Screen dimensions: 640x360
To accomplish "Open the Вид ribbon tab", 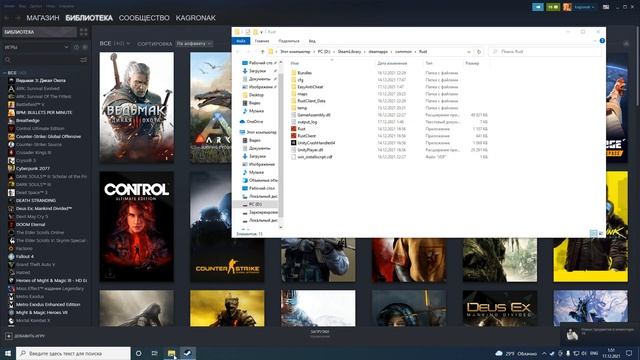I will [312, 41].
